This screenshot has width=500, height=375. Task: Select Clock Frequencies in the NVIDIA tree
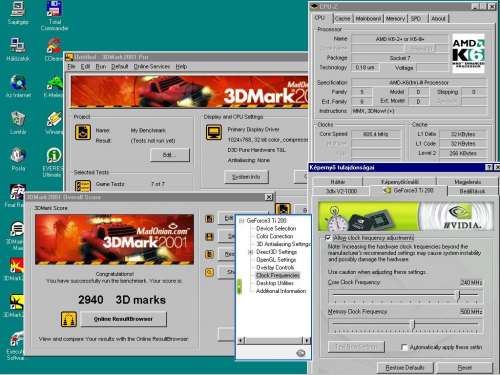[x=278, y=275]
